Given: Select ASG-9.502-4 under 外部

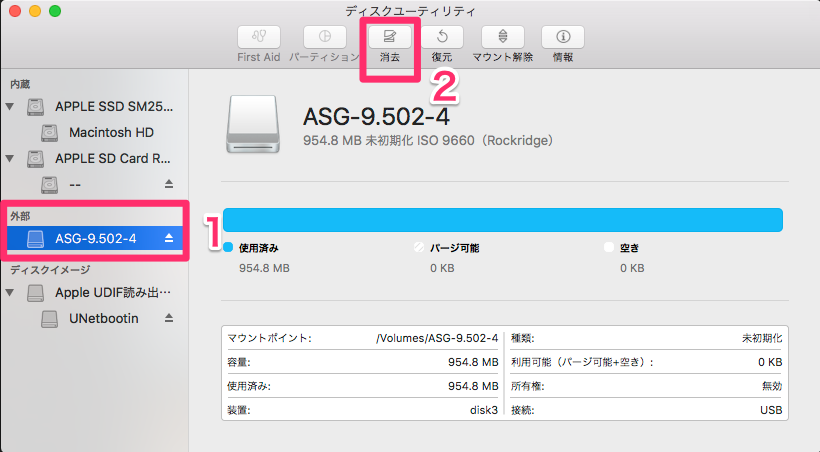Looking at the screenshot, I should tap(95, 239).
